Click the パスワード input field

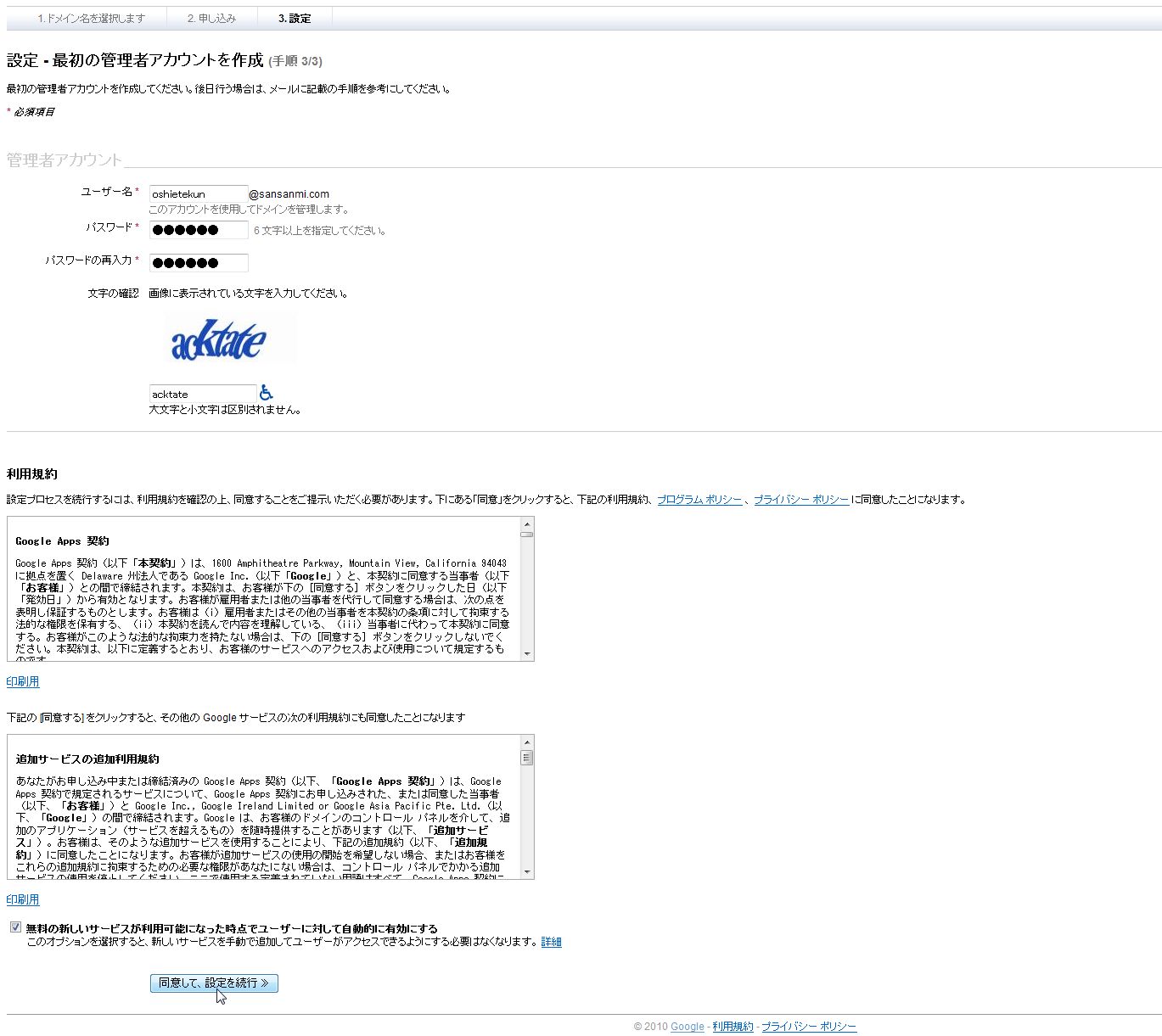[199, 230]
